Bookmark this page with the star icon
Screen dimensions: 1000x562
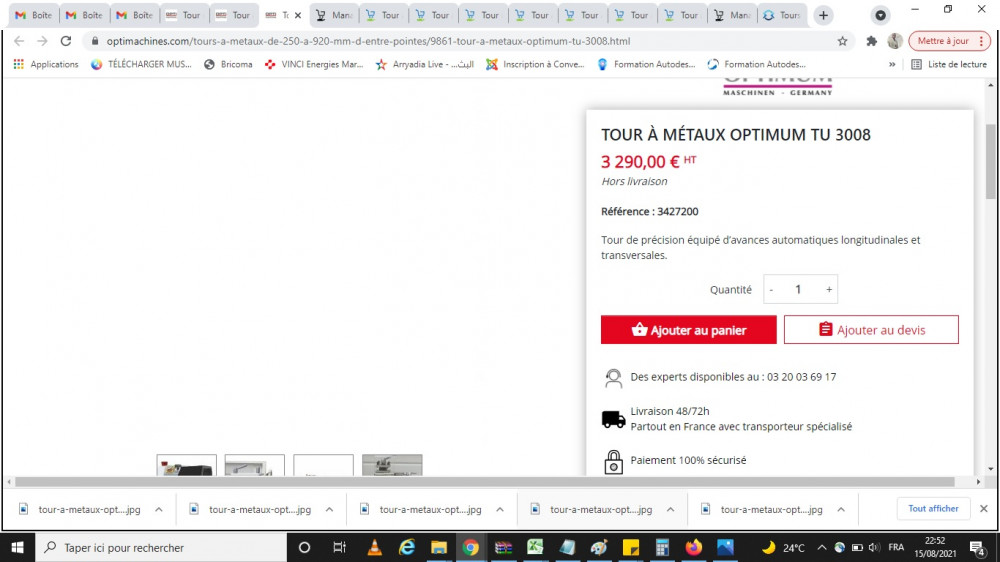click(x=842, y=41)
